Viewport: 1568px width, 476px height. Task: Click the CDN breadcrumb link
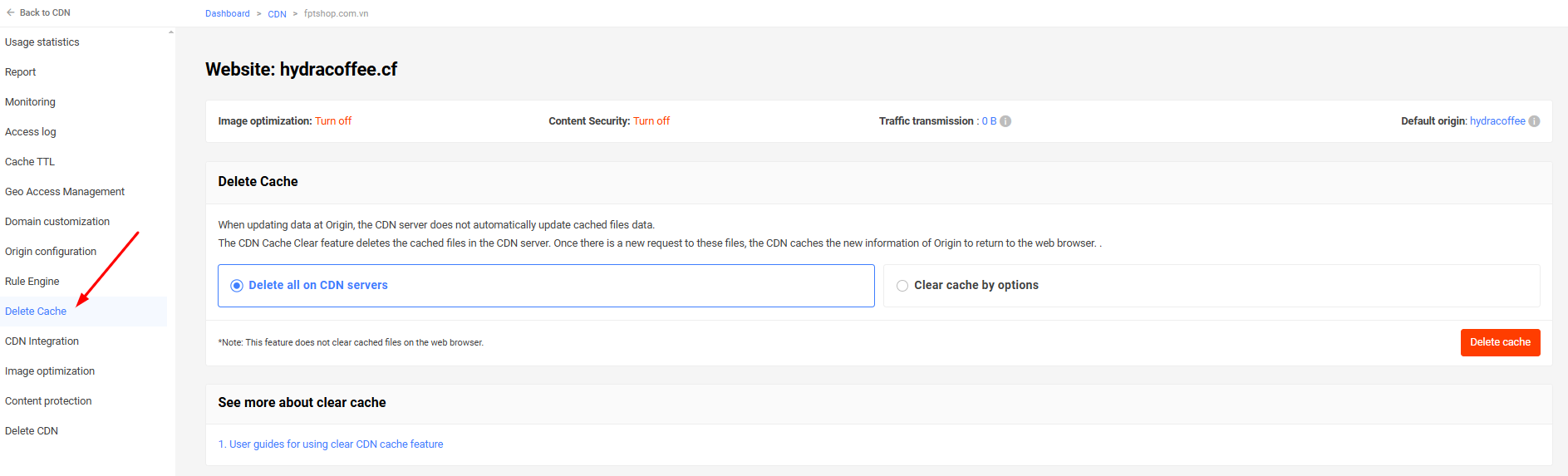(277, 14)
